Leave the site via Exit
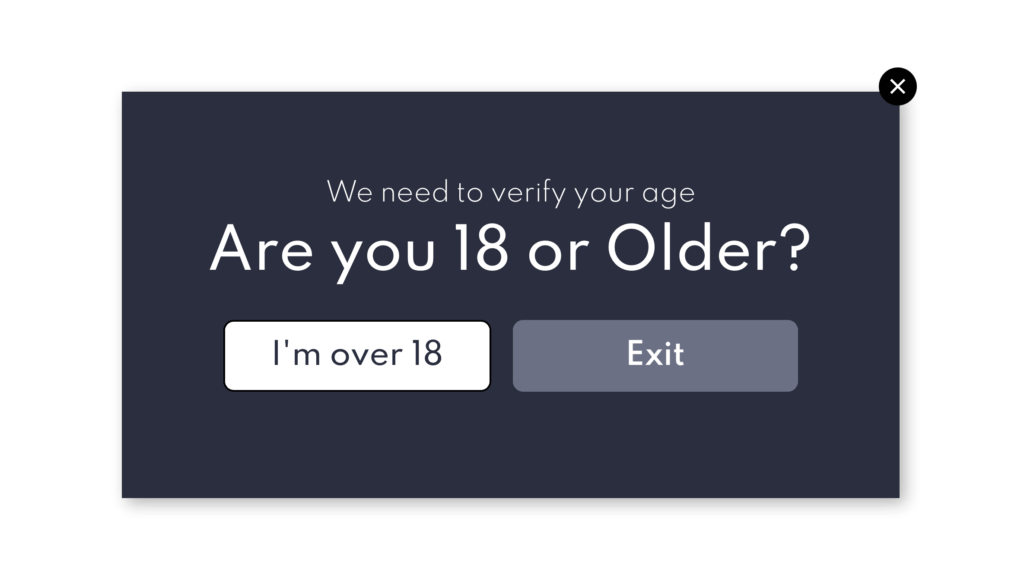 pyautogui.click(x=655, y=356)
